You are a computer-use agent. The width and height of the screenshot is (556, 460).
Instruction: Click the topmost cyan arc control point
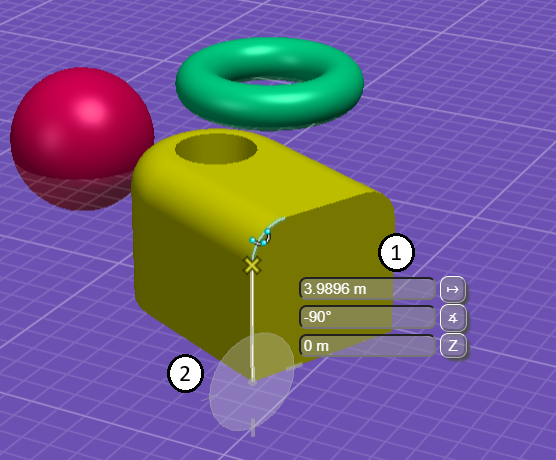268,232
